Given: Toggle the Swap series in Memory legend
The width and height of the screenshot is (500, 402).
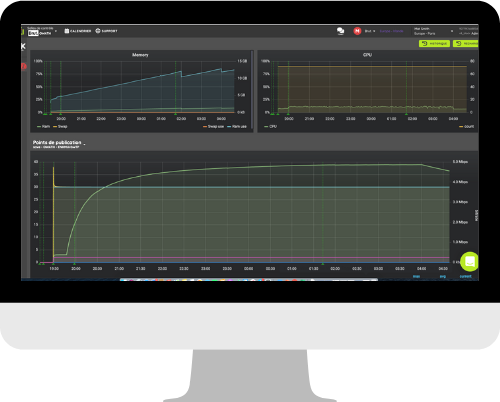Looking at the screenshot, I should [60, 127].
